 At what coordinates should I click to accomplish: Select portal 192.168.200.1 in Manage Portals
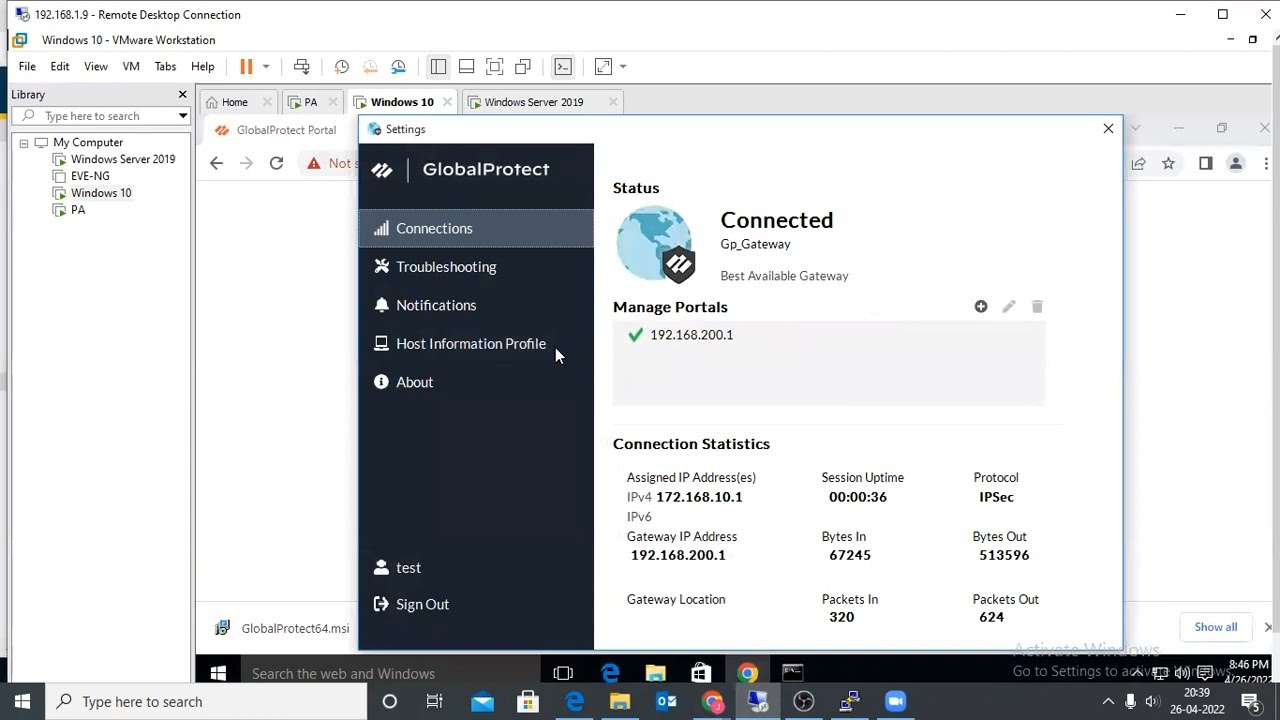[829, 335]
